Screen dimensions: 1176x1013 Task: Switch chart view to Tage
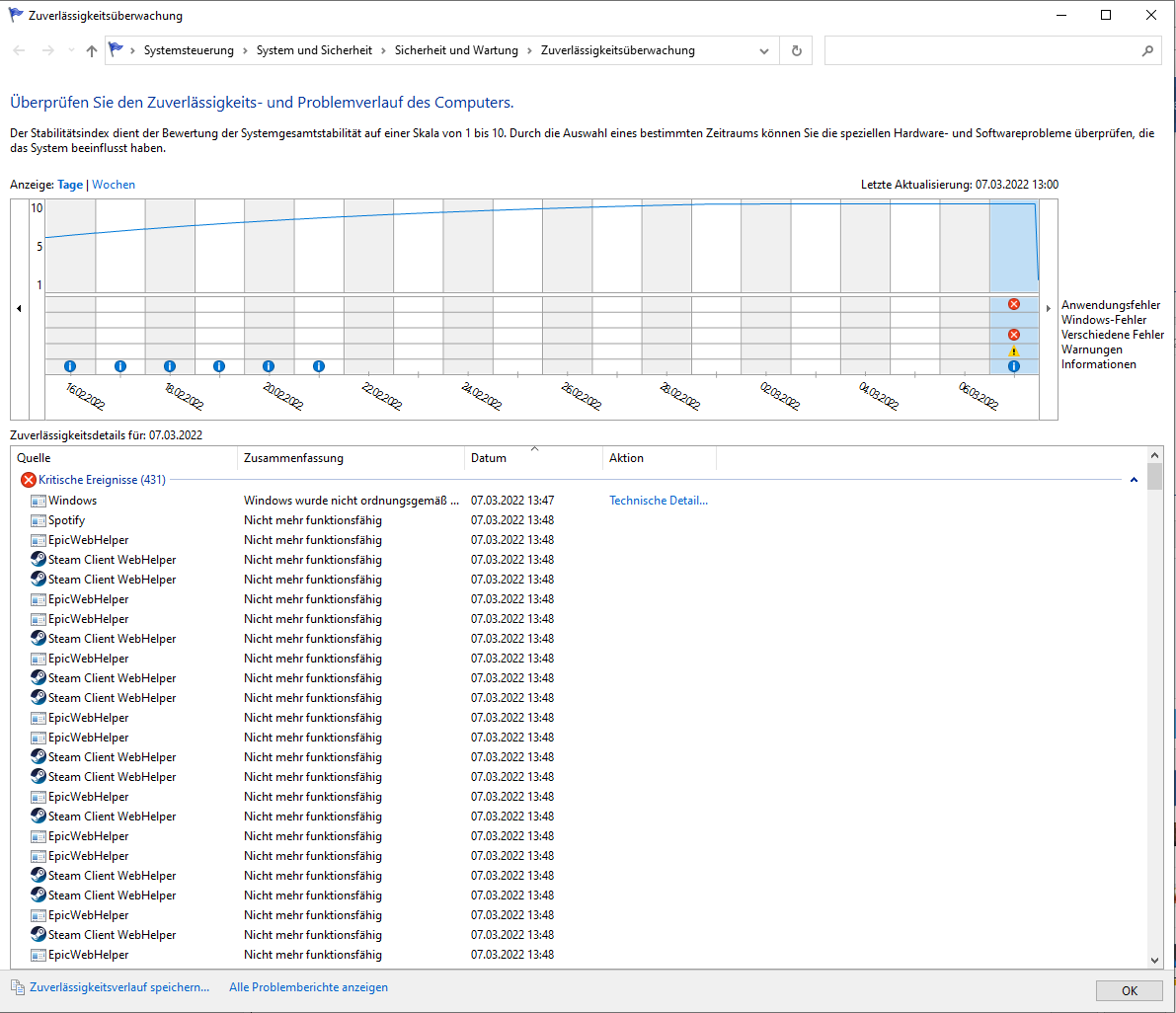70,185
